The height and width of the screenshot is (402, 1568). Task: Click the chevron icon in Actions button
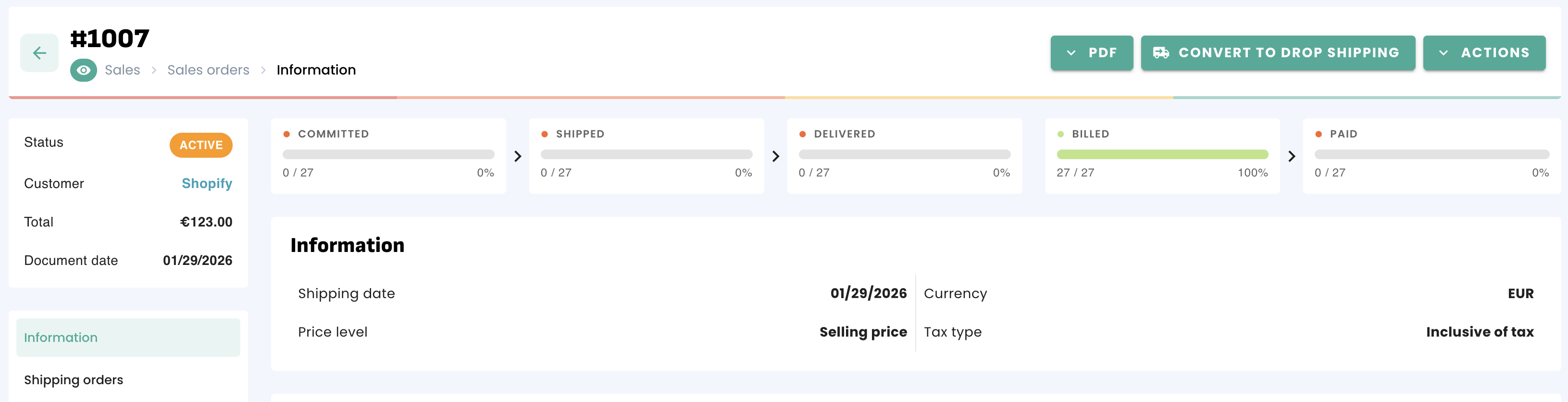pos(1443,53)
